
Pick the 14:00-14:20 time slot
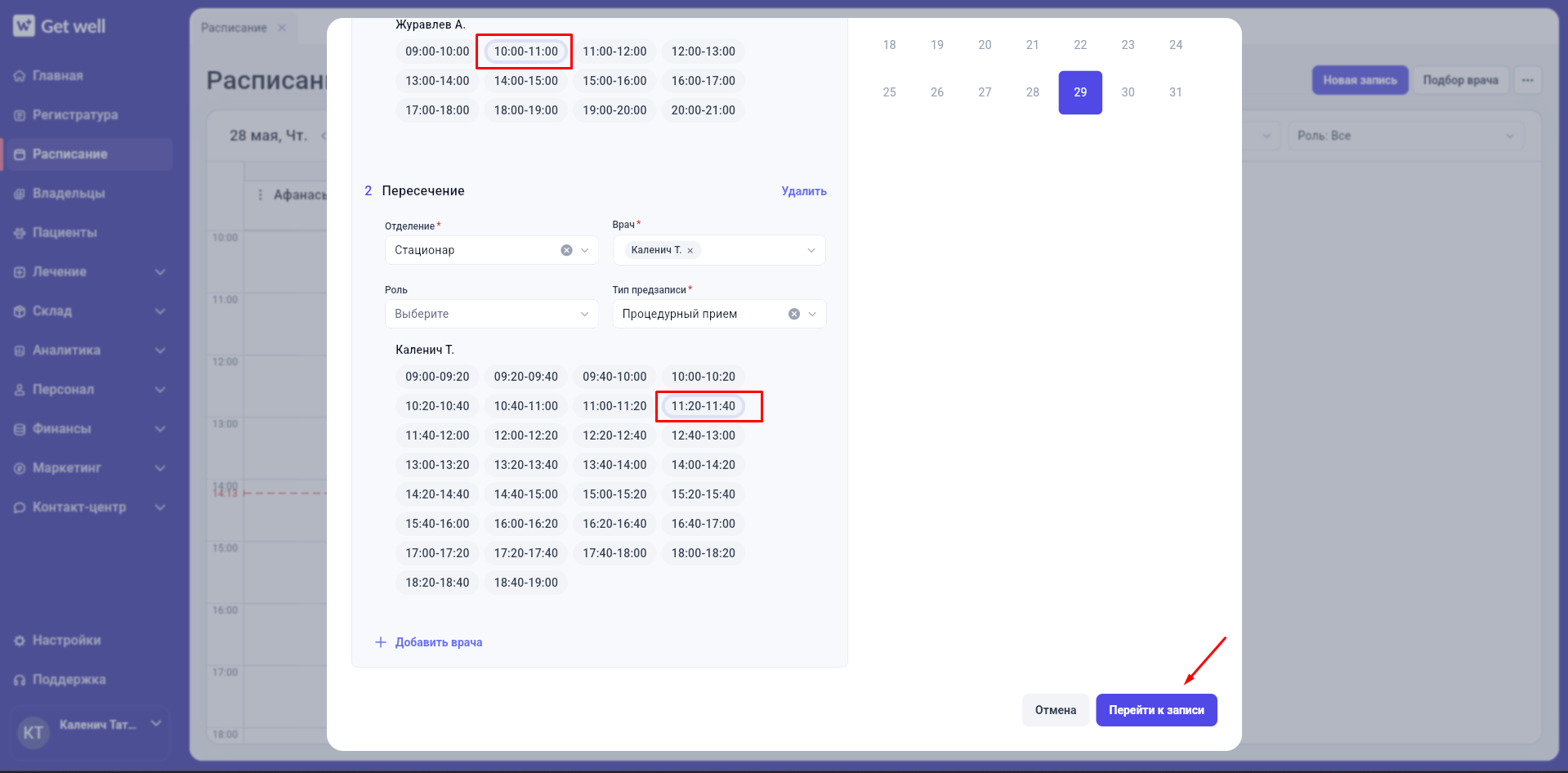[703, 465]
